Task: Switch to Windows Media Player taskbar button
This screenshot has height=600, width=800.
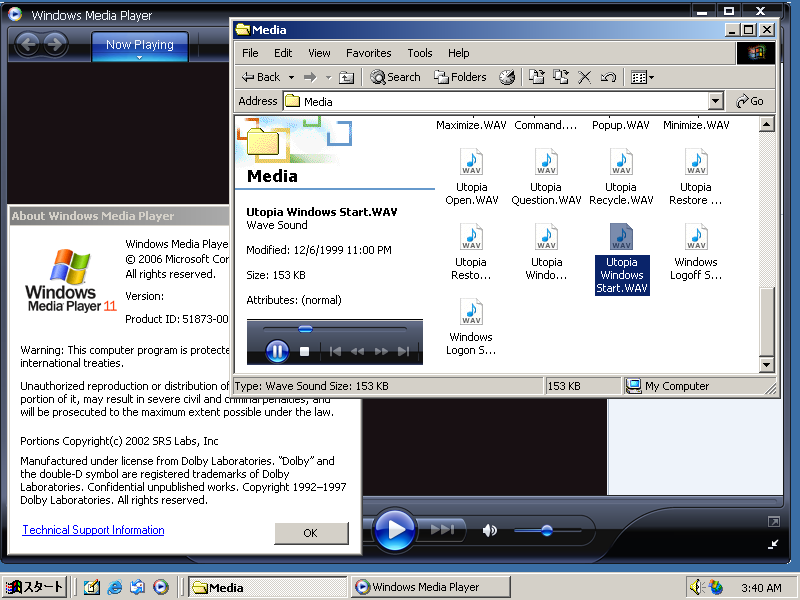Action: tap(430, 587)
